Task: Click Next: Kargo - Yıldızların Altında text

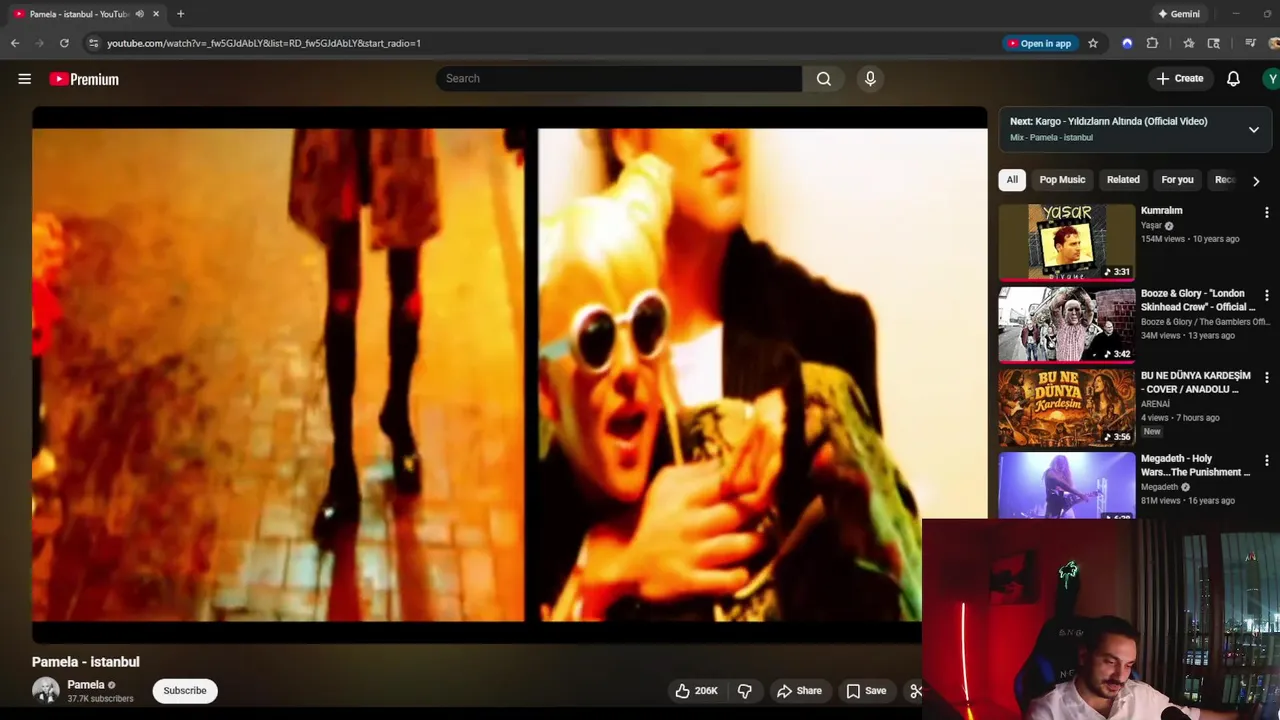Action: pos(1109,122)
